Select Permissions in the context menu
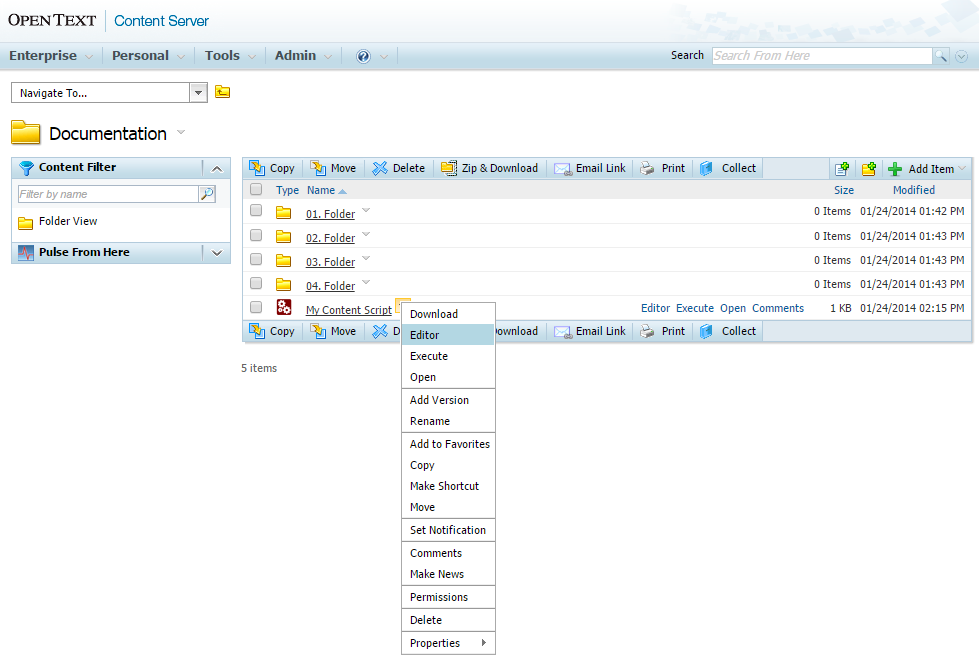 [x=439, y=597]
